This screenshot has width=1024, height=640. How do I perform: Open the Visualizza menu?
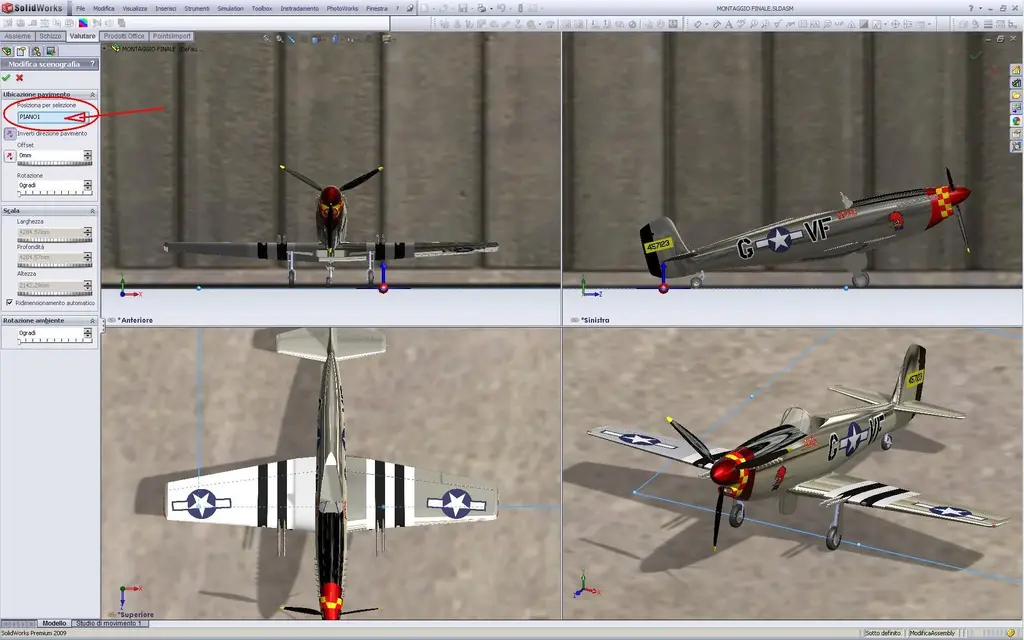[135, 8]
